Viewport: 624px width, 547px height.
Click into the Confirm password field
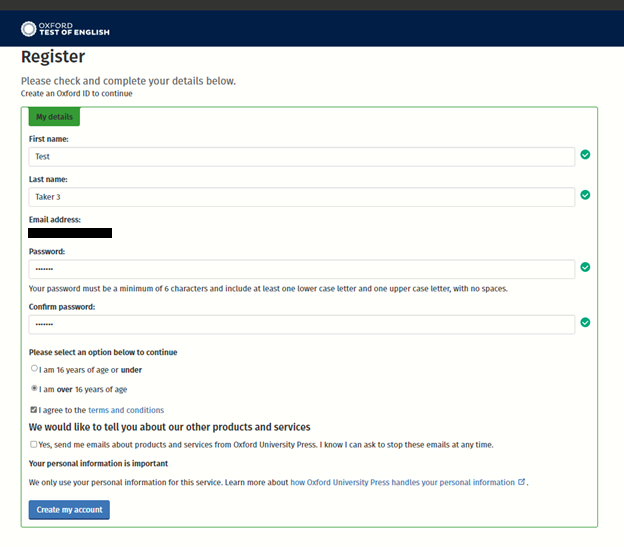(x=301, y=324)
